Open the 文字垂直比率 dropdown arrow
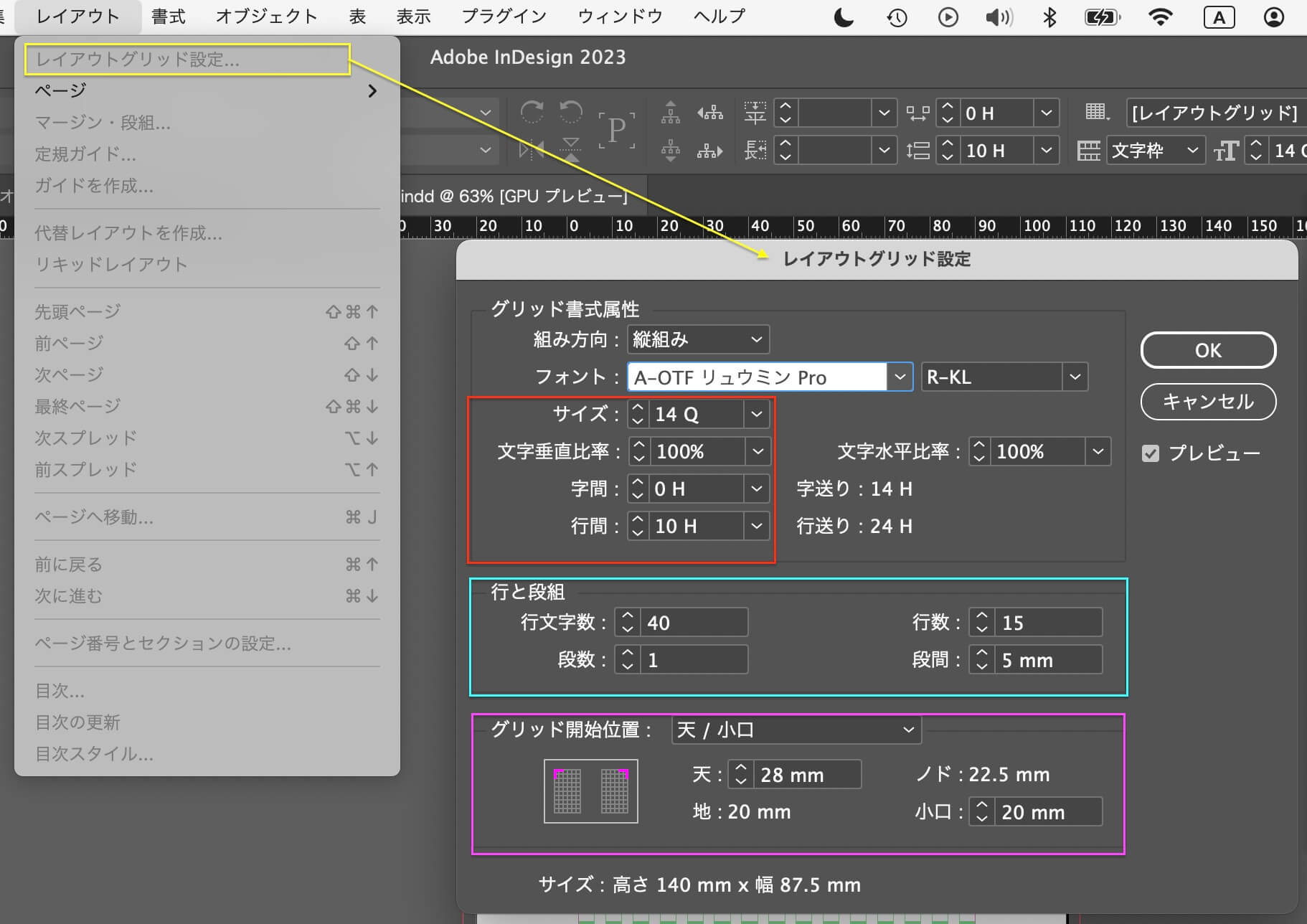The height and width of the screenshot is (924, 1307). coord(758,452)
